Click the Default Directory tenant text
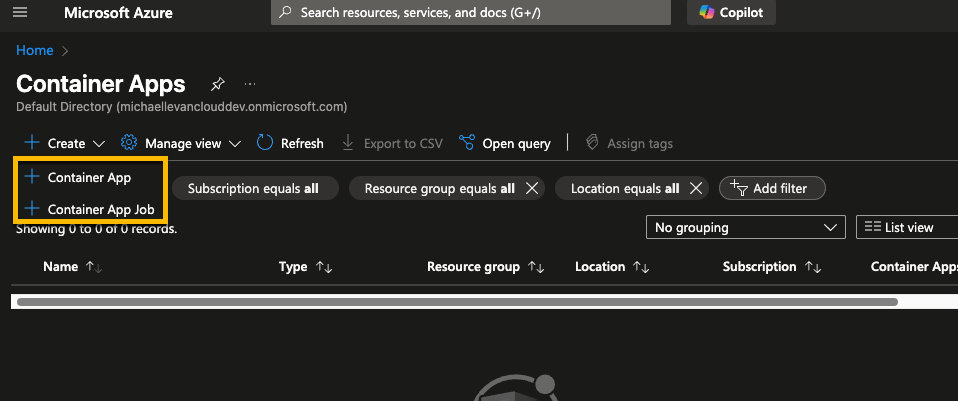Screen dimensions: 958x401 pos(181,107)
